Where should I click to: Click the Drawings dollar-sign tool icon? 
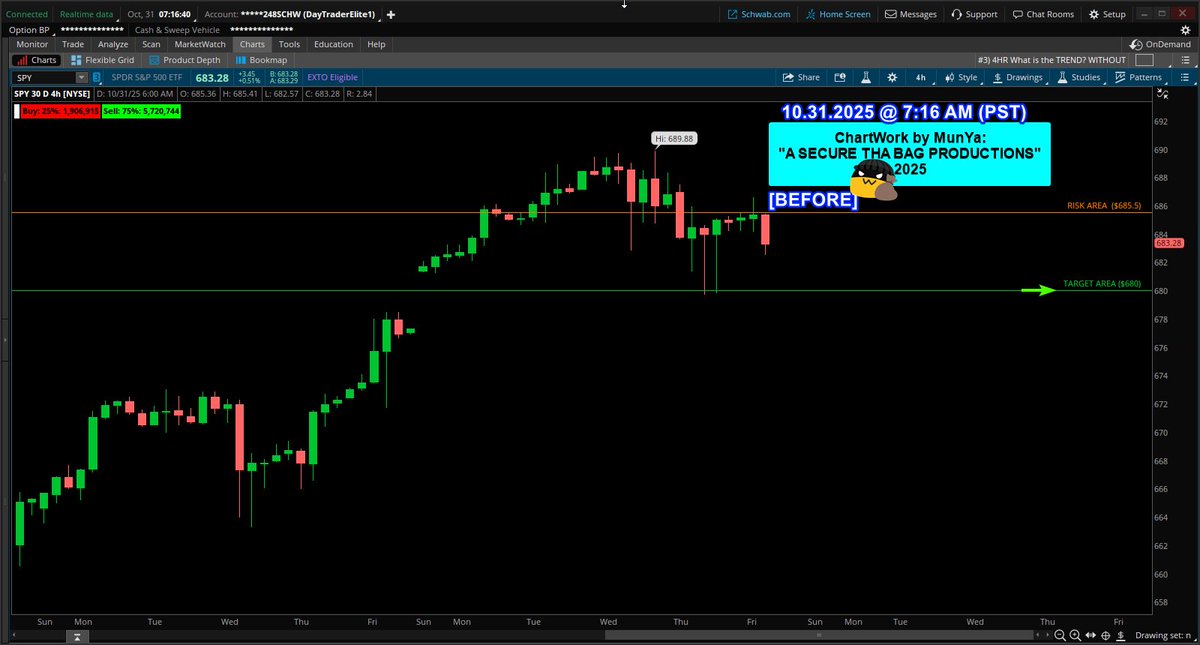tap(998, 77)
